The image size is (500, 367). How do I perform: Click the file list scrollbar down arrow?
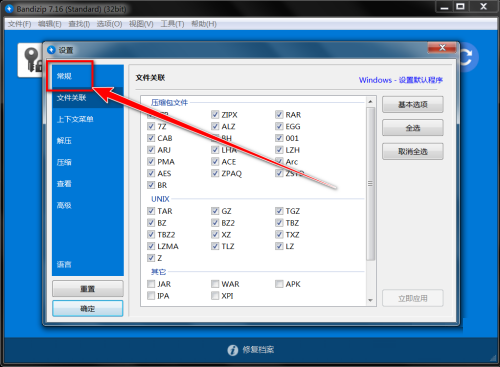click(370, 300)
